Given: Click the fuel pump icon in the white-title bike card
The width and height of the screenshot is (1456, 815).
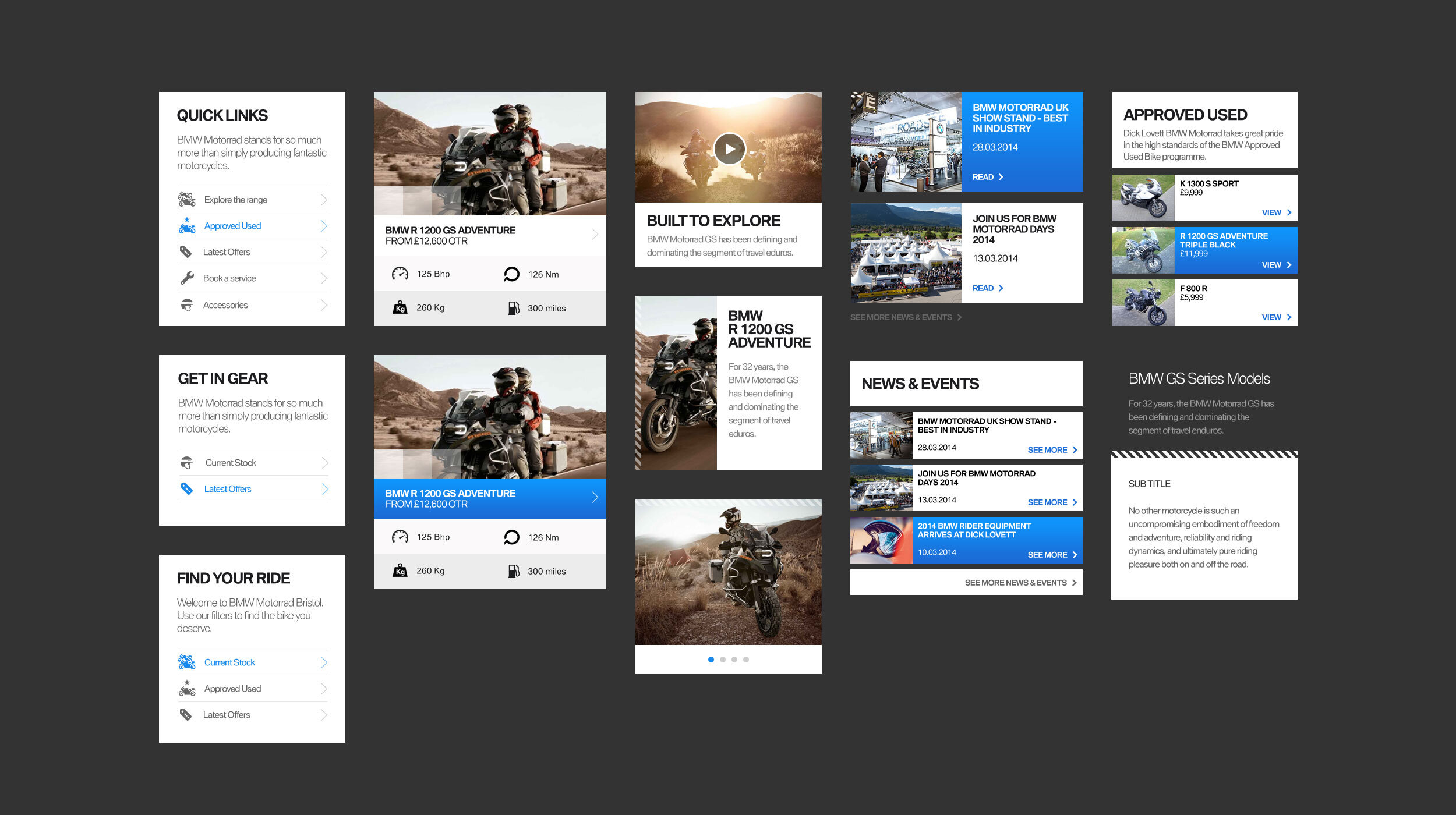Looking at the screenshot, I should (513, 308).
